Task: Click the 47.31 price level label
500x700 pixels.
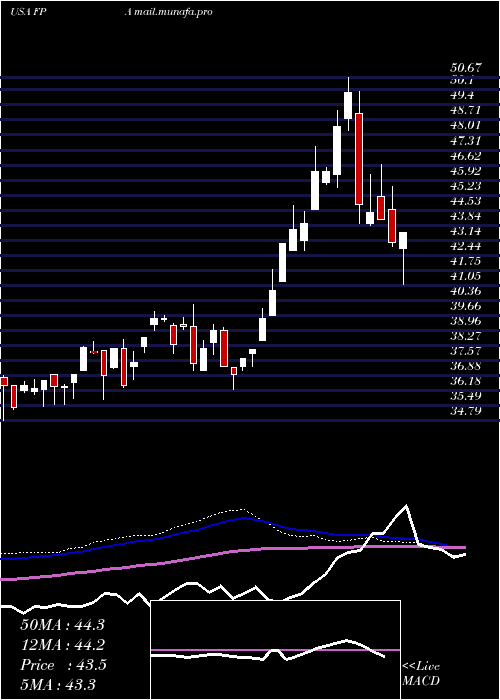Action: point(466,141)
